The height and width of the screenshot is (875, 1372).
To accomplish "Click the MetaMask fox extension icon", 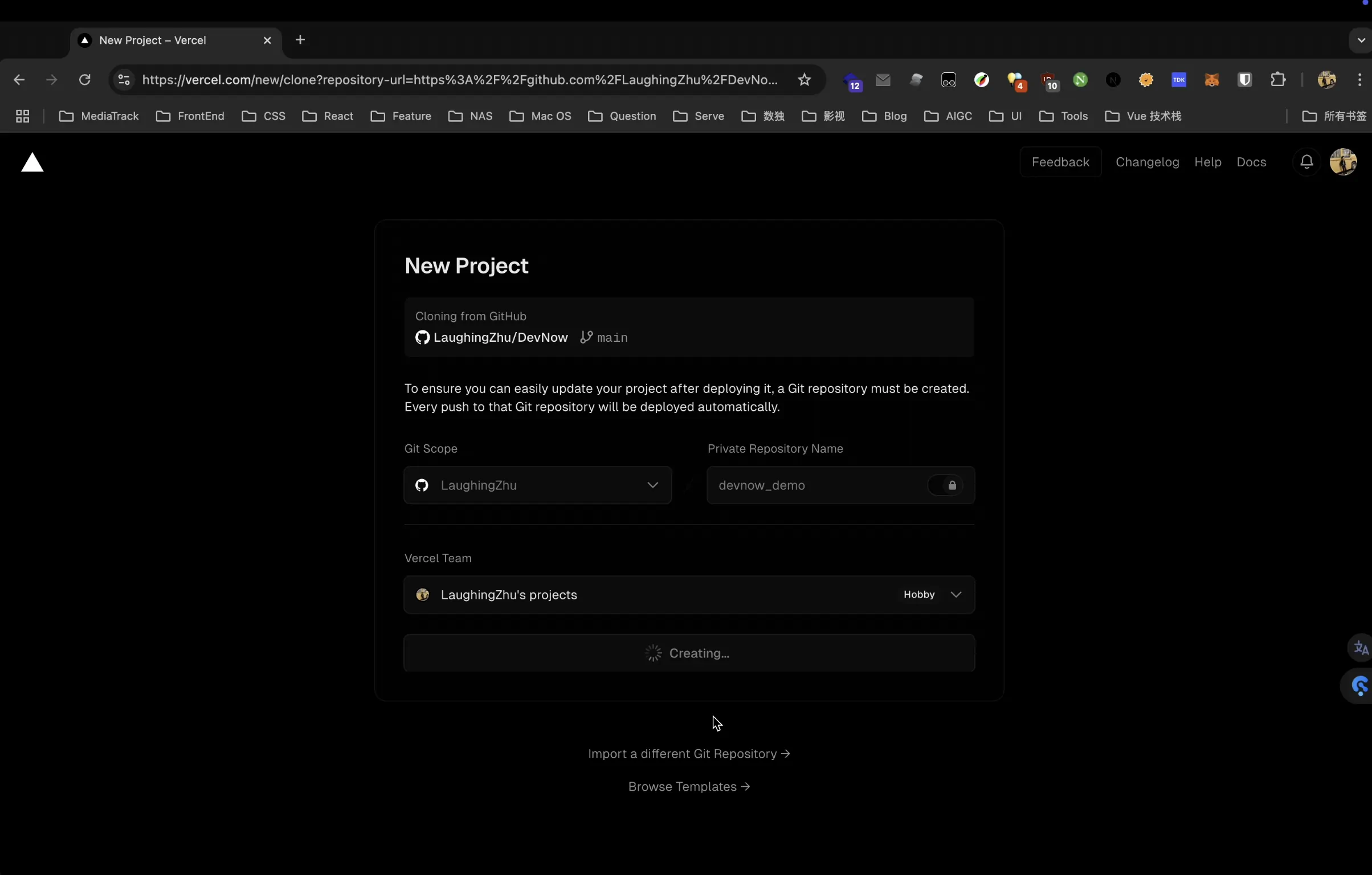I will (1211, 80).
